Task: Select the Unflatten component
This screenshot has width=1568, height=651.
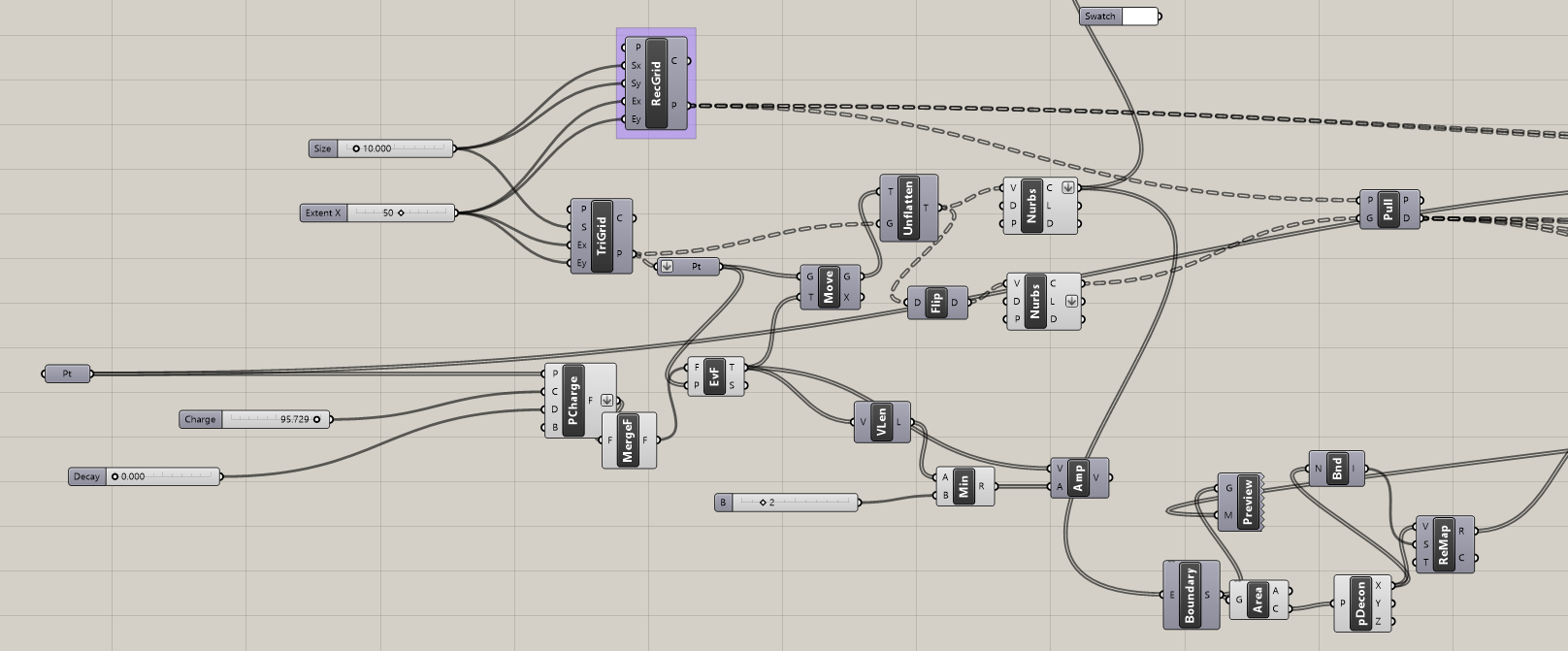Action: tap(908, 208)
